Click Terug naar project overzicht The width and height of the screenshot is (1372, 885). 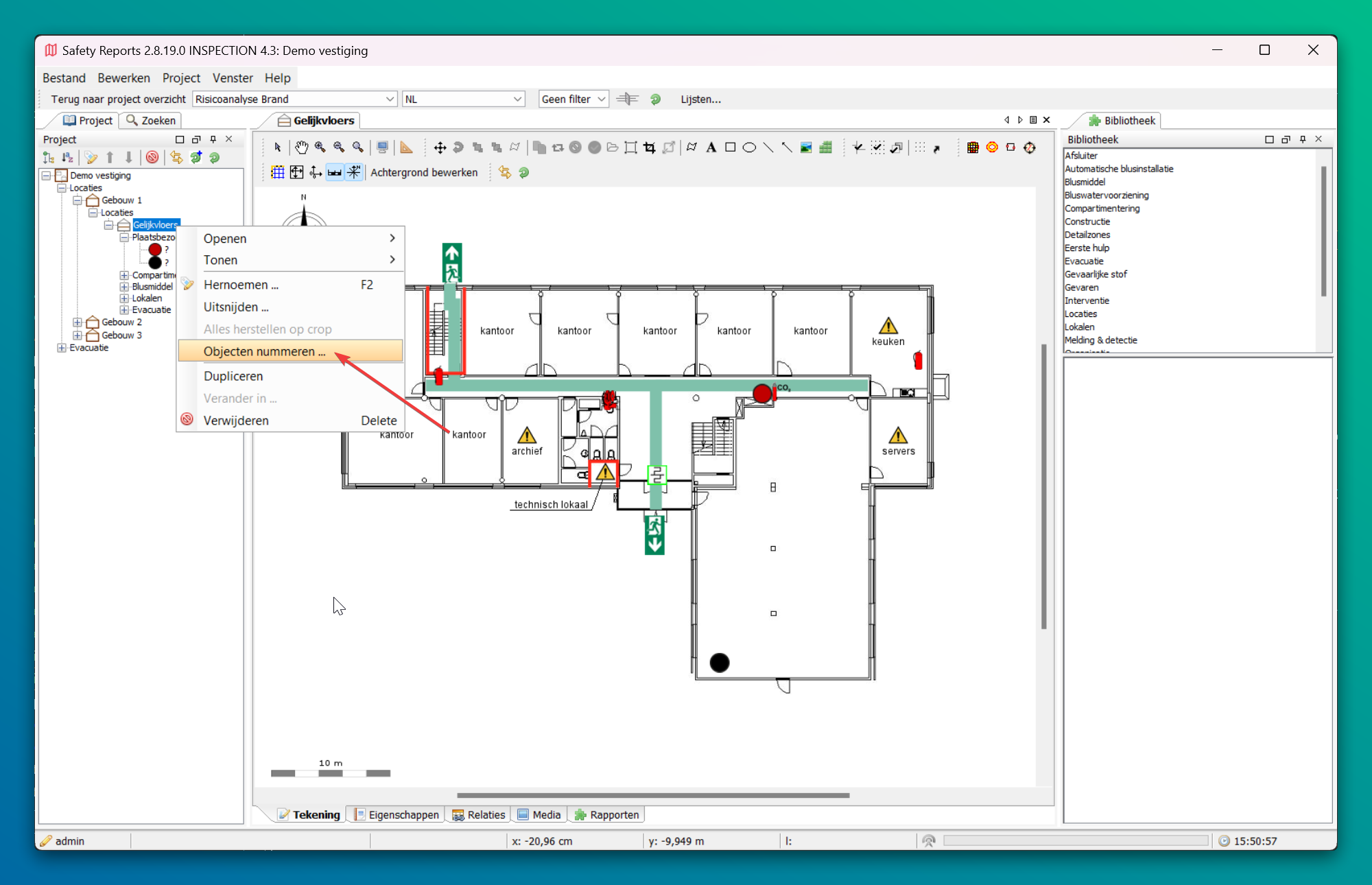[x=118, y=99]
